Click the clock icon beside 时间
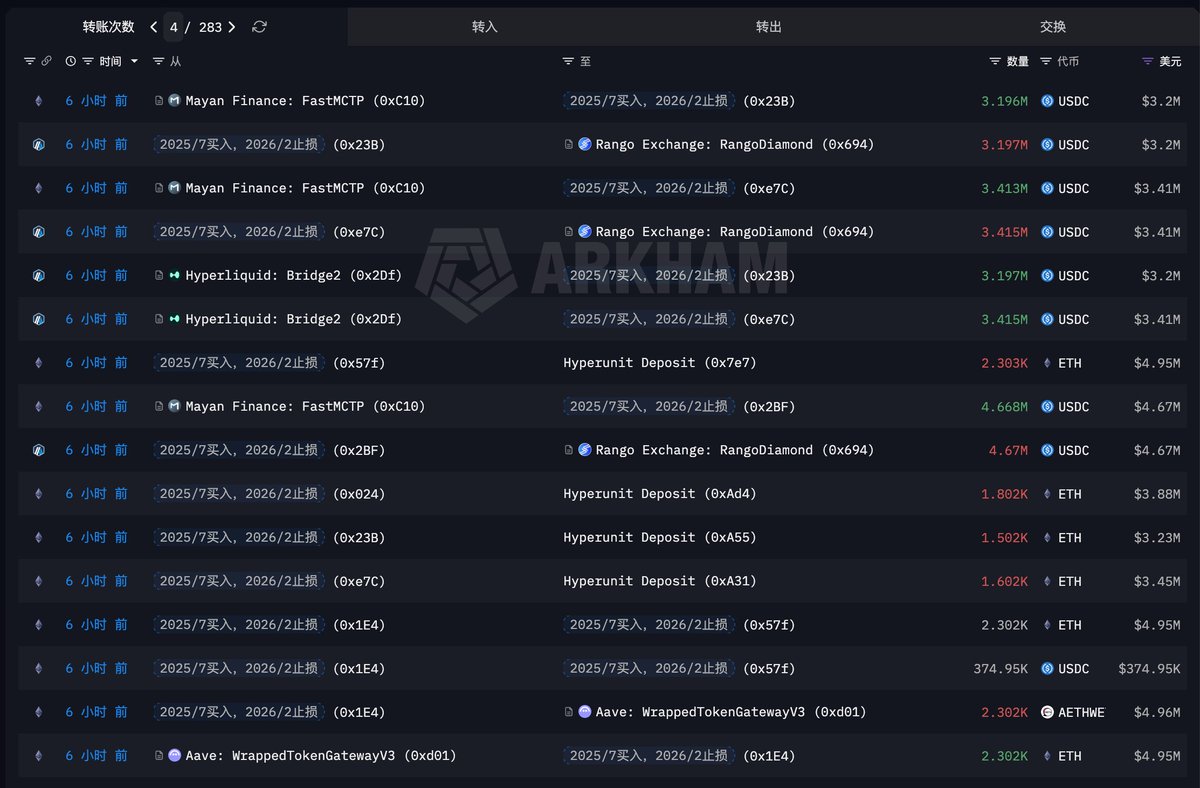The width and height of the screenshot is (1200, 788). [x=70, y=61]
